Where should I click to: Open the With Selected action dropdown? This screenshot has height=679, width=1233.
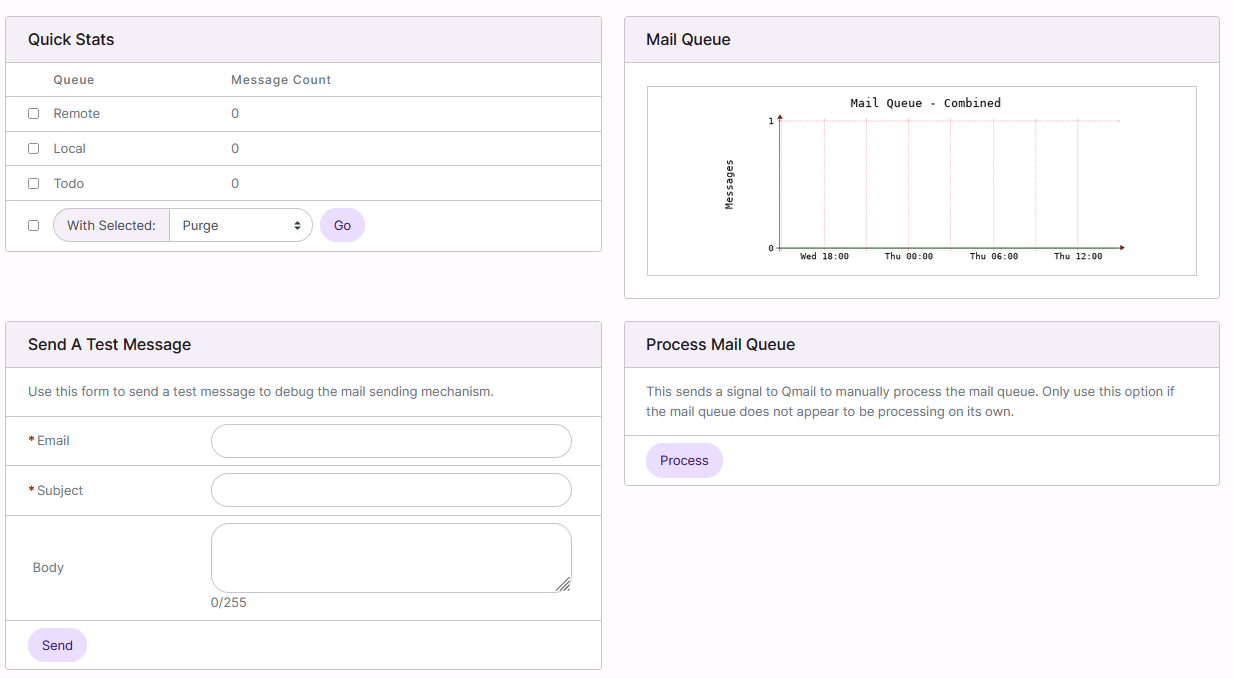[240, 225]
